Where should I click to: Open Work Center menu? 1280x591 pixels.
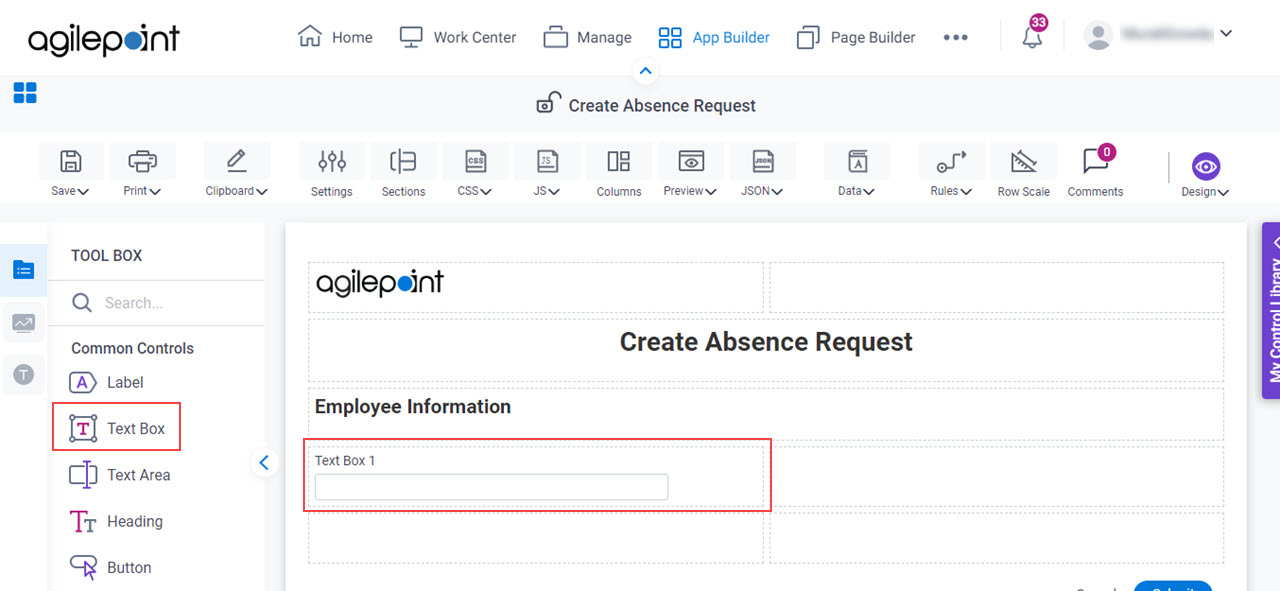pos(458,37)
